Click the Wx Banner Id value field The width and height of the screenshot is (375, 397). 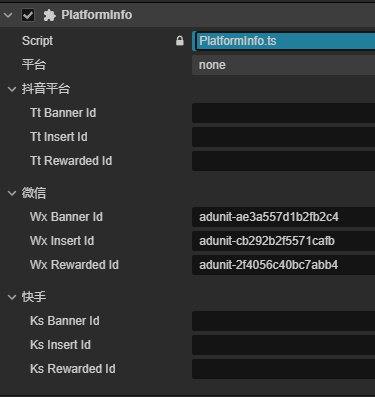click(x=284, y=217)
